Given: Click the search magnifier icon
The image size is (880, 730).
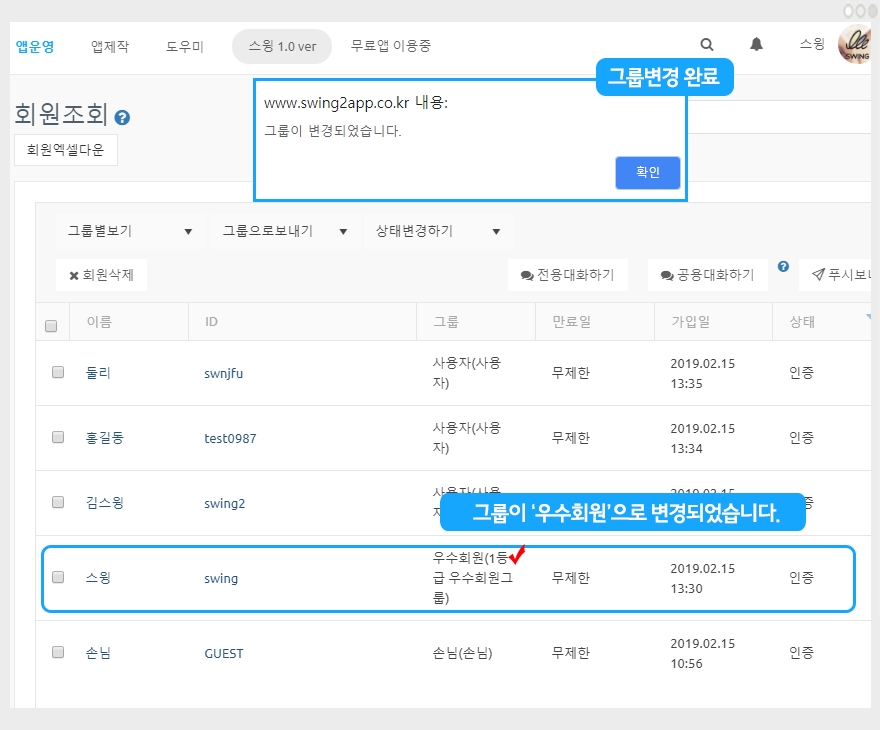Looking at the screenshot, I should point(707,45).
